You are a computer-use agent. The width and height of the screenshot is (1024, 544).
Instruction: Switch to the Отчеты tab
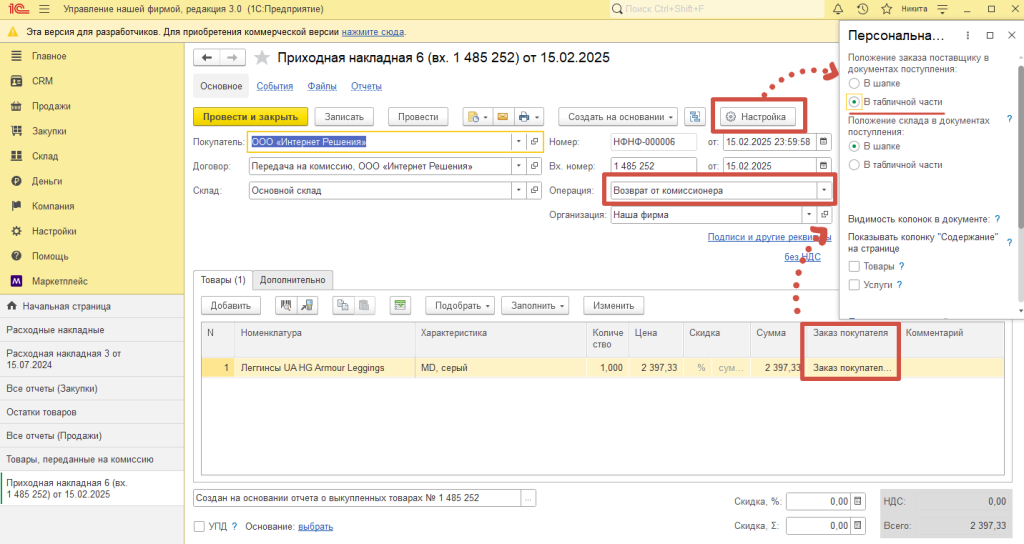(366, 86)
